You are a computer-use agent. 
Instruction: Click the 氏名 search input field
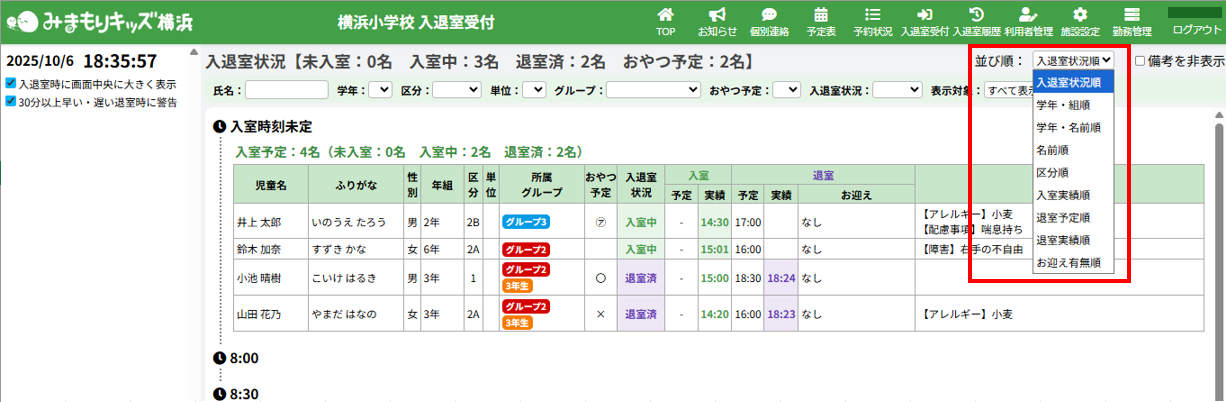coord(287,90)
